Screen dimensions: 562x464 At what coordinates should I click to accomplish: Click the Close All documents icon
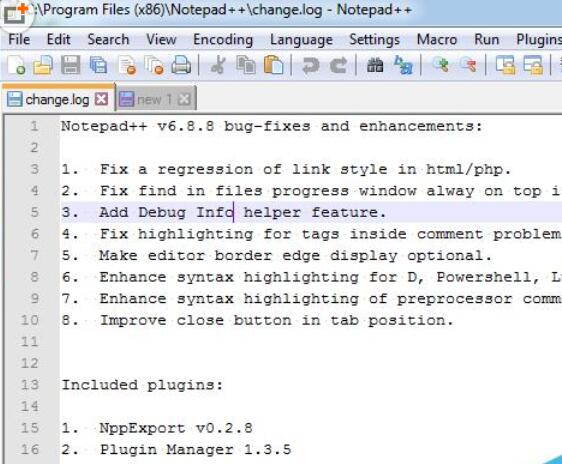coord(154,65)
